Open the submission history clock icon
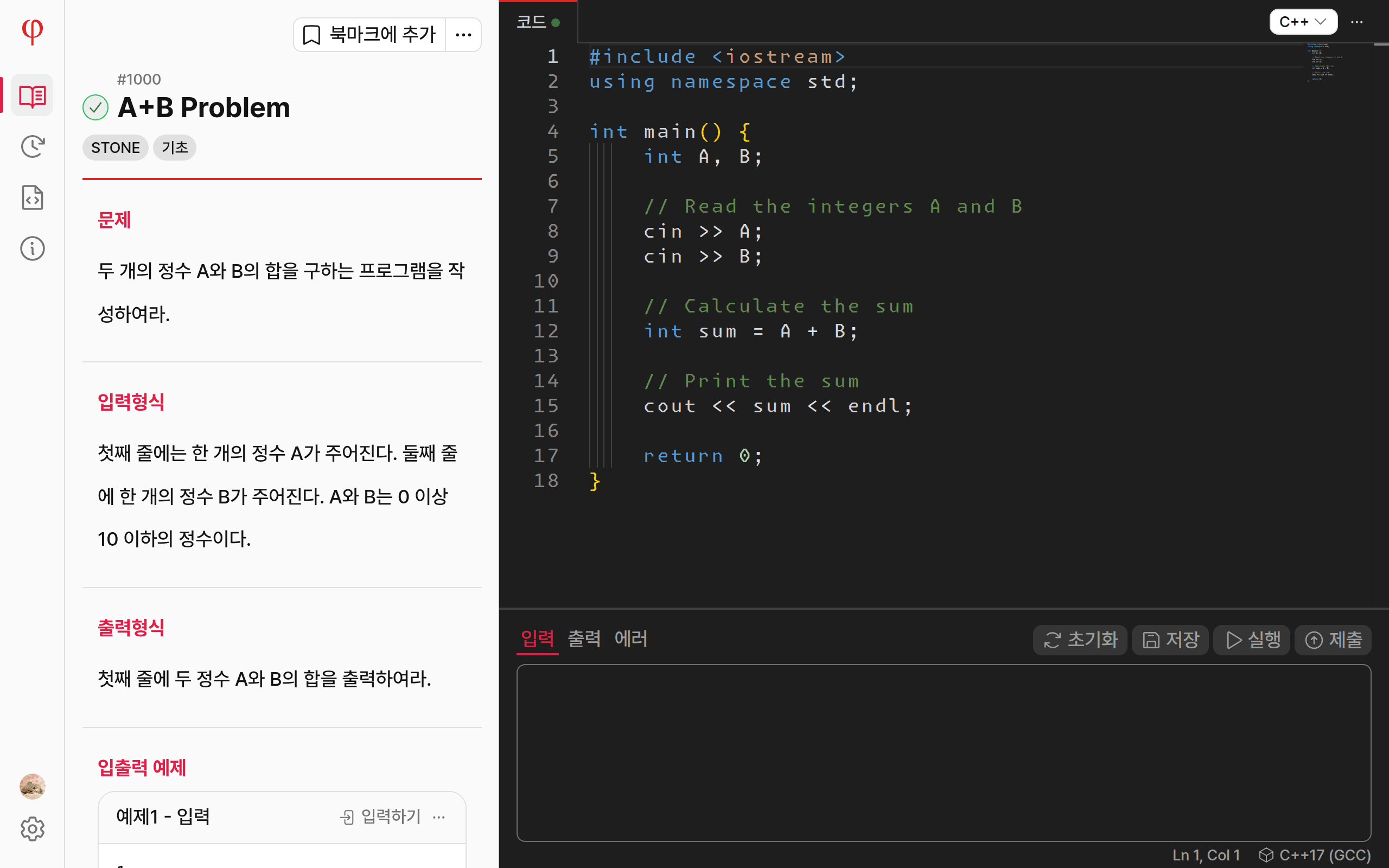1389x868 pixels. tap(32, 146)
